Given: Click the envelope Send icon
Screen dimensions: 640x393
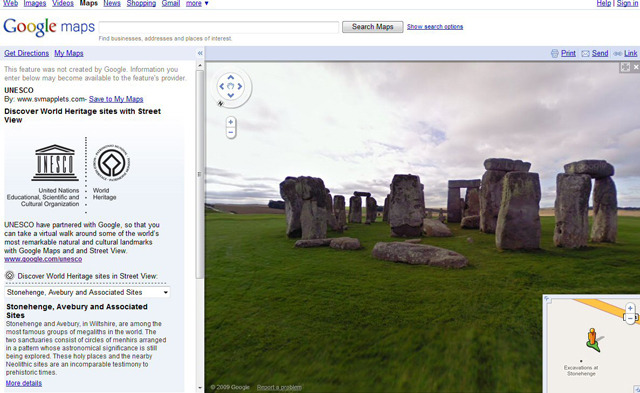Looking at the screenshot, I should click(x=585, y=53).
